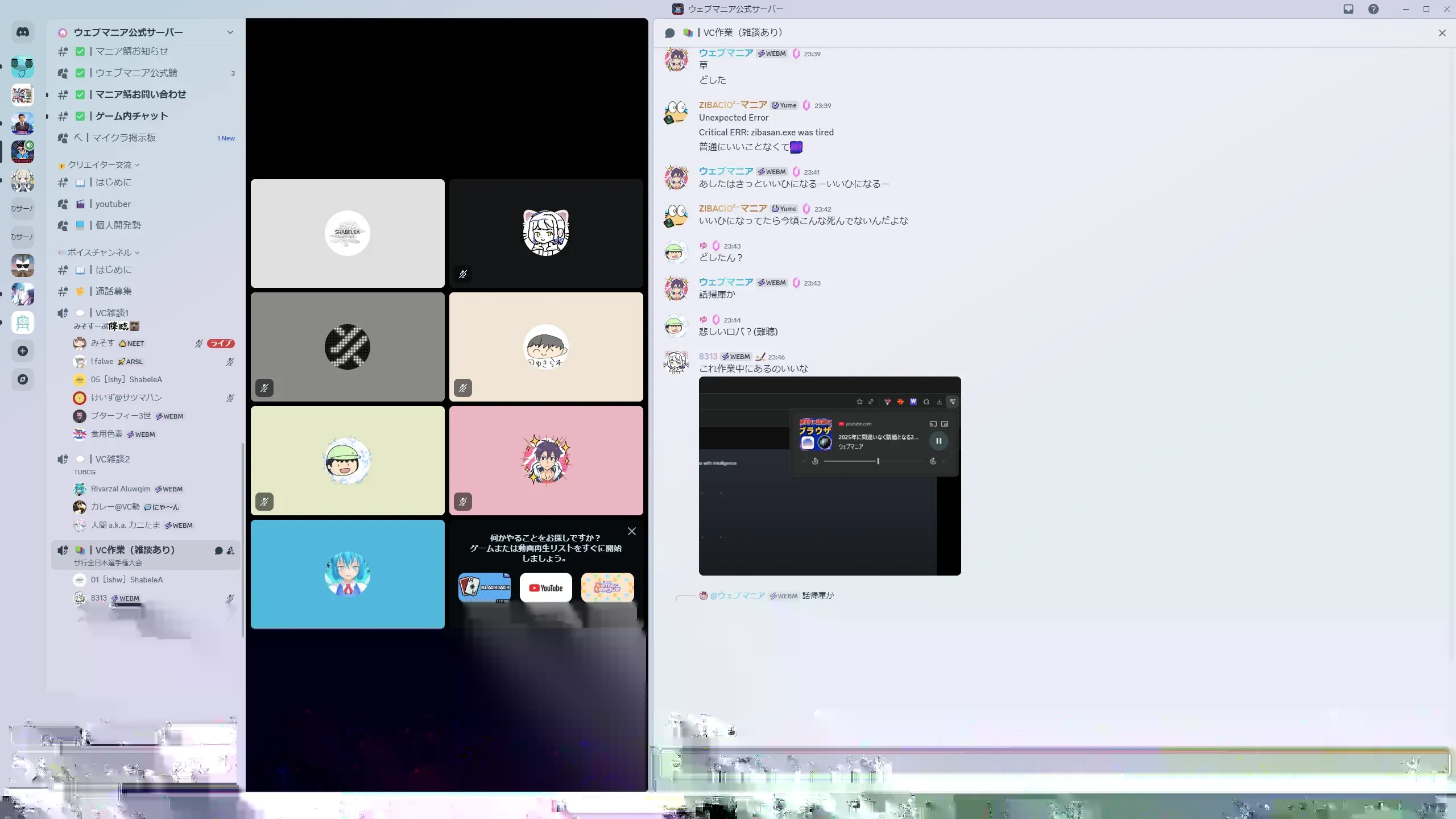Open the Explore servers compass icon
The height and width of the screenshot is (819, 1456).
[23, 379]
